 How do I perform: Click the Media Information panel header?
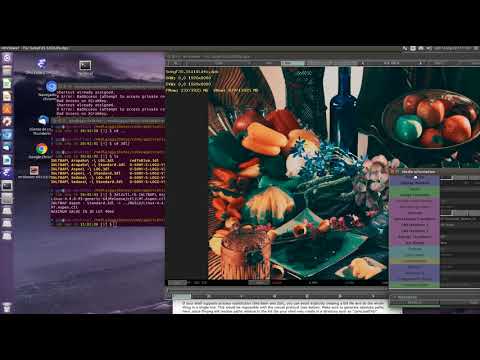coord(435,172)
